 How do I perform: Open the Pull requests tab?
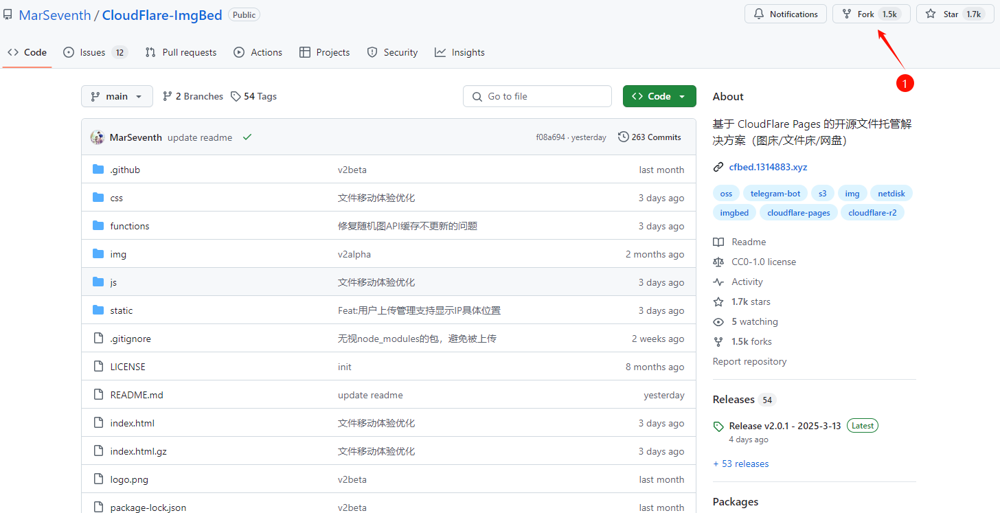coord(181,52)
